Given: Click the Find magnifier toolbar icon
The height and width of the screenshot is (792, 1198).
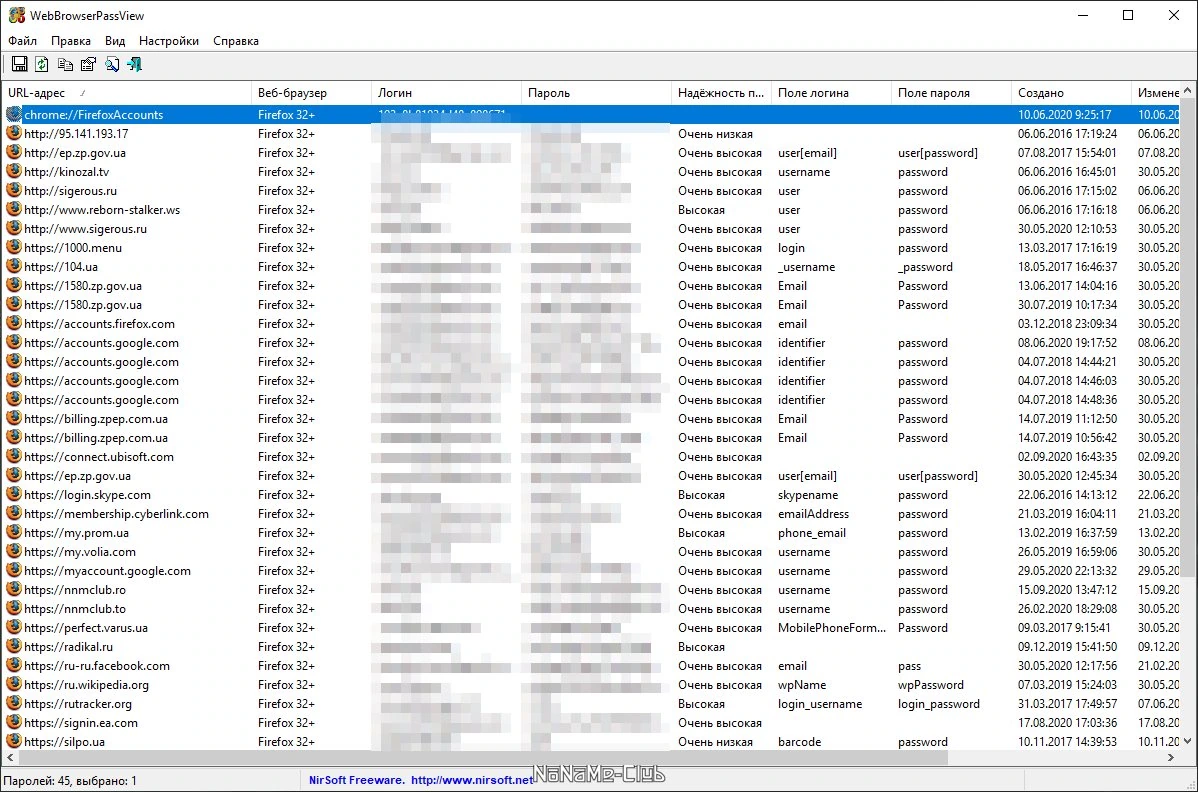Looking at the screenshot, I should [x=112, y=64].
